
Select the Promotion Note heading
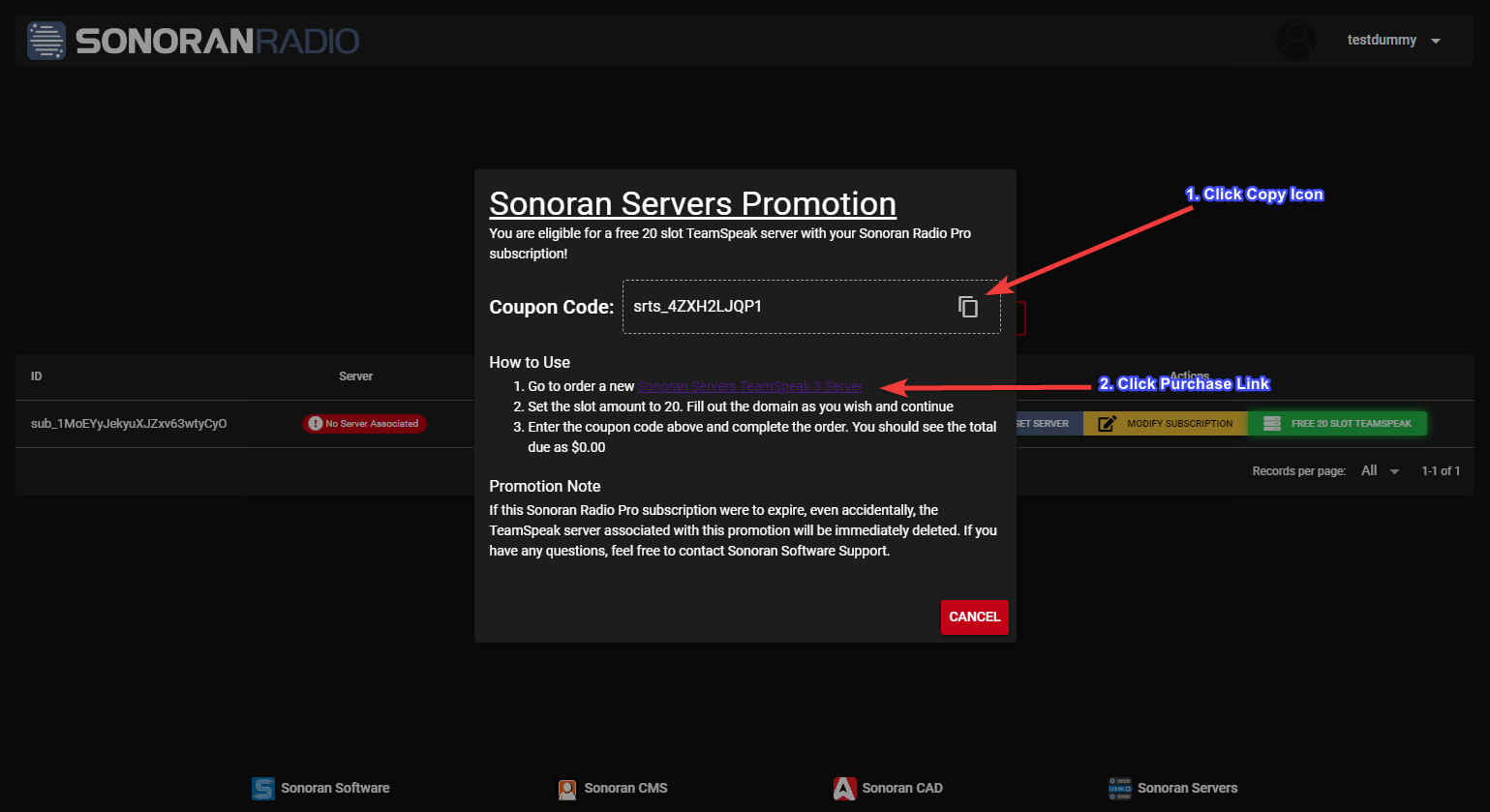(x=544, y=487)
